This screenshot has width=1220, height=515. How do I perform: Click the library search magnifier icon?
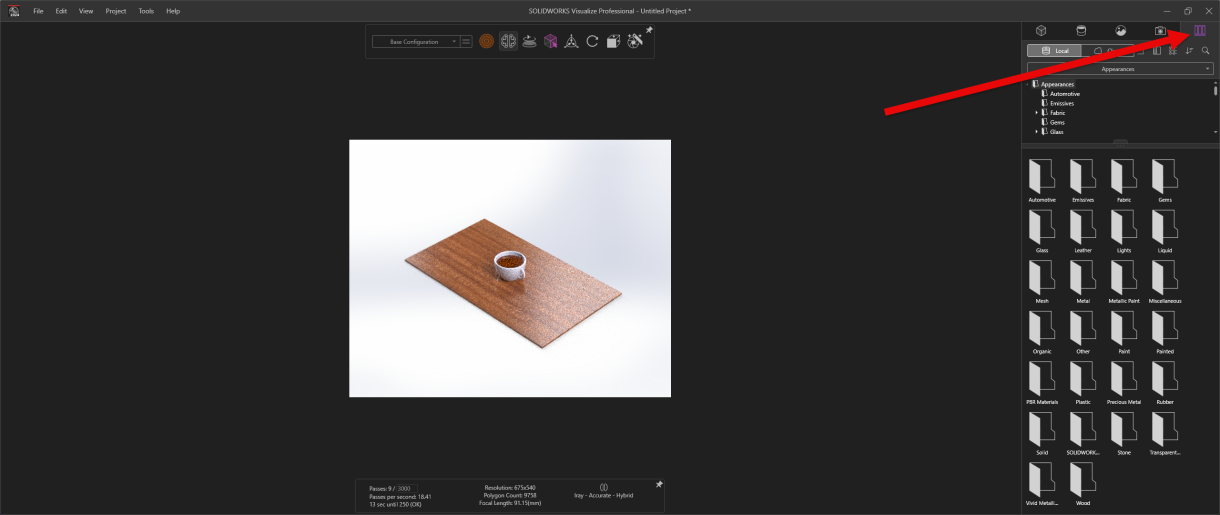[1205, 50]
